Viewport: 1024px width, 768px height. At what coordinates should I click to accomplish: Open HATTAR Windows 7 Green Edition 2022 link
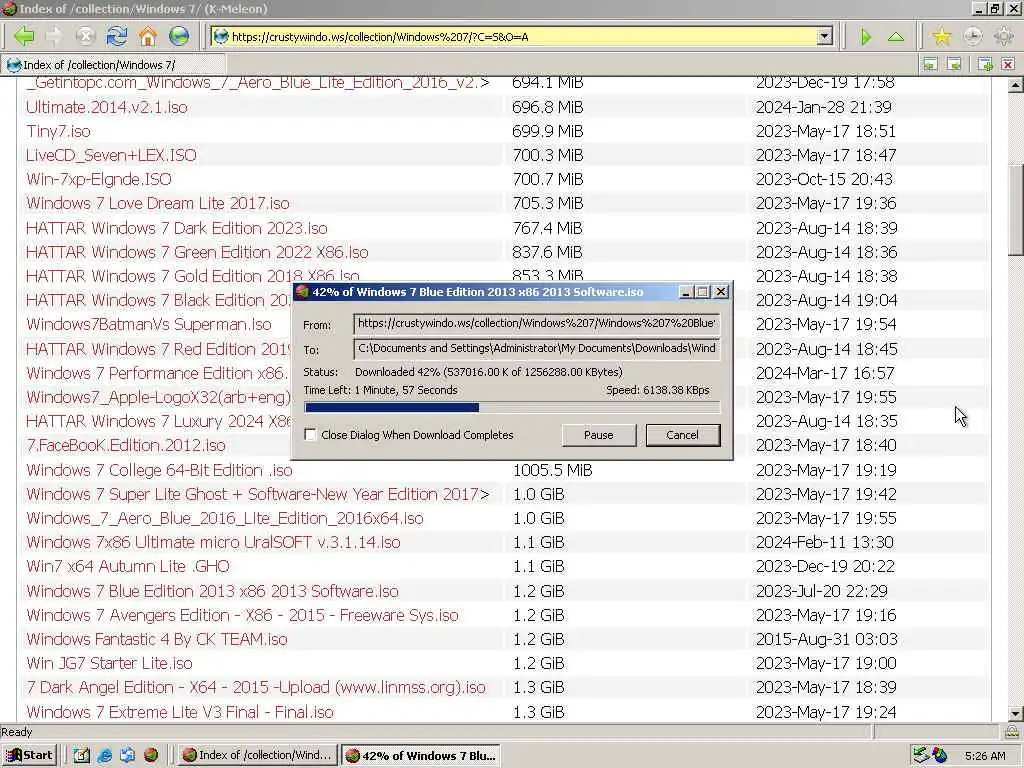[197, 253]
